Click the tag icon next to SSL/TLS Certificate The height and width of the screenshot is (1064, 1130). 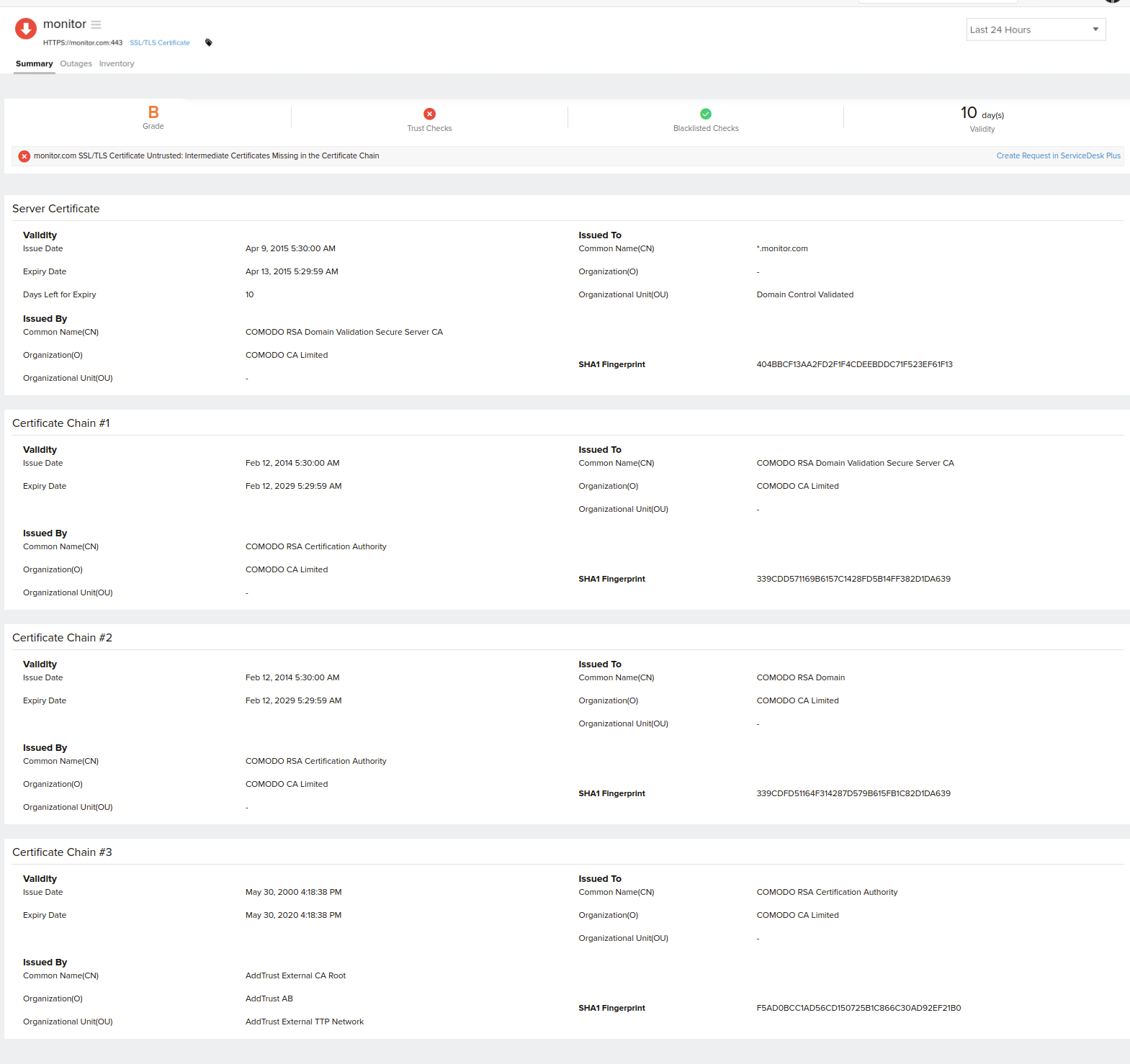click(209, 42)
